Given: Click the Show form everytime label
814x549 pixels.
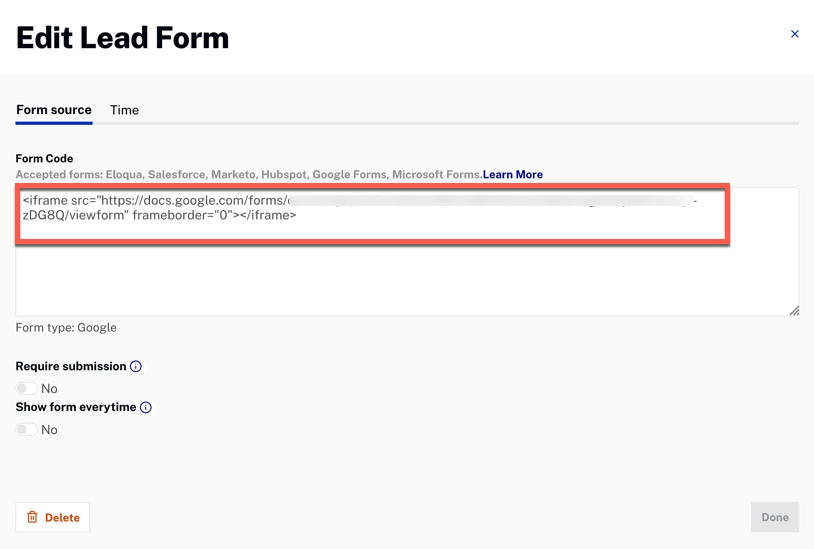Looking at the screenshot, I should [76, 408].
